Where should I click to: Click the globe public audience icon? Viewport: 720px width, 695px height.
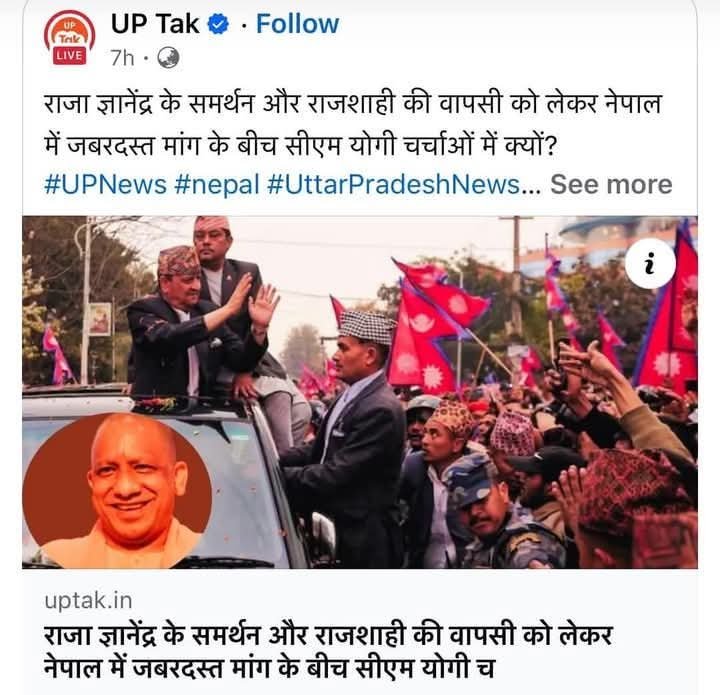pos(168,58)
